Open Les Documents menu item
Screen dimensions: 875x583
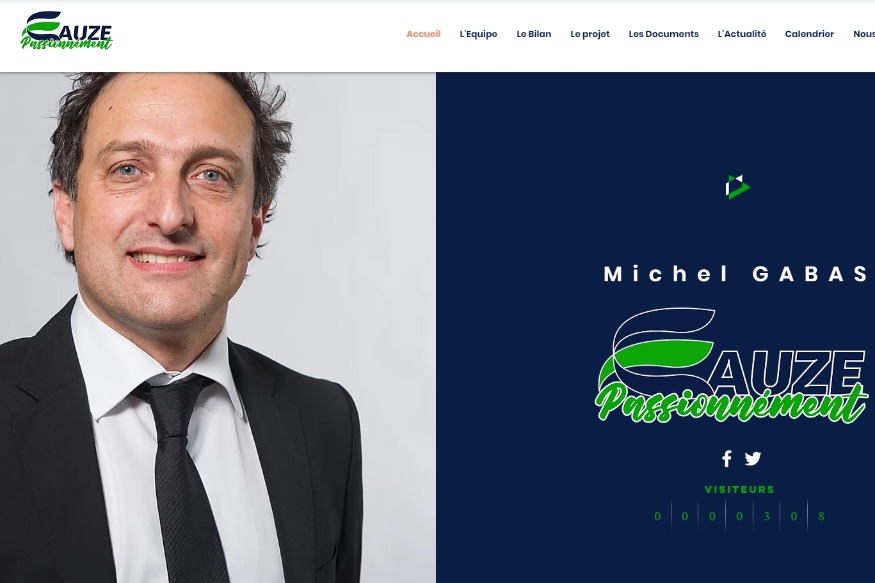pos(664,34)
